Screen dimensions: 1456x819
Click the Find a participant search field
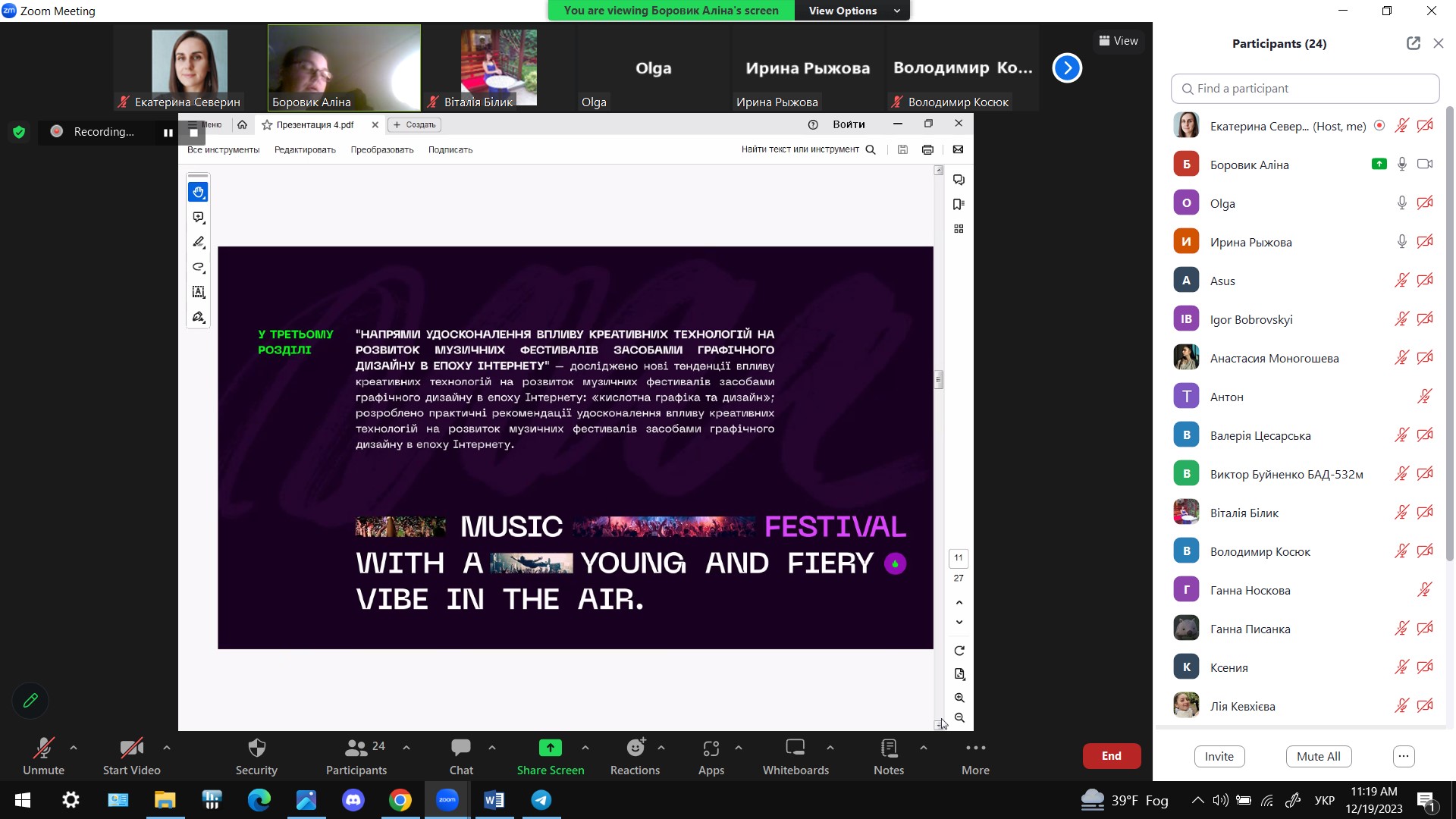[1304, 89]
